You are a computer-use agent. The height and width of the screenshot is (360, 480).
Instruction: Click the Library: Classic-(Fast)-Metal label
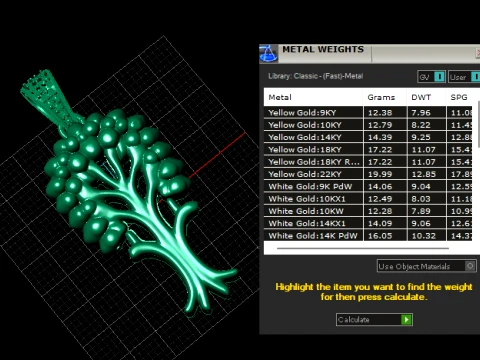(315, 76)
